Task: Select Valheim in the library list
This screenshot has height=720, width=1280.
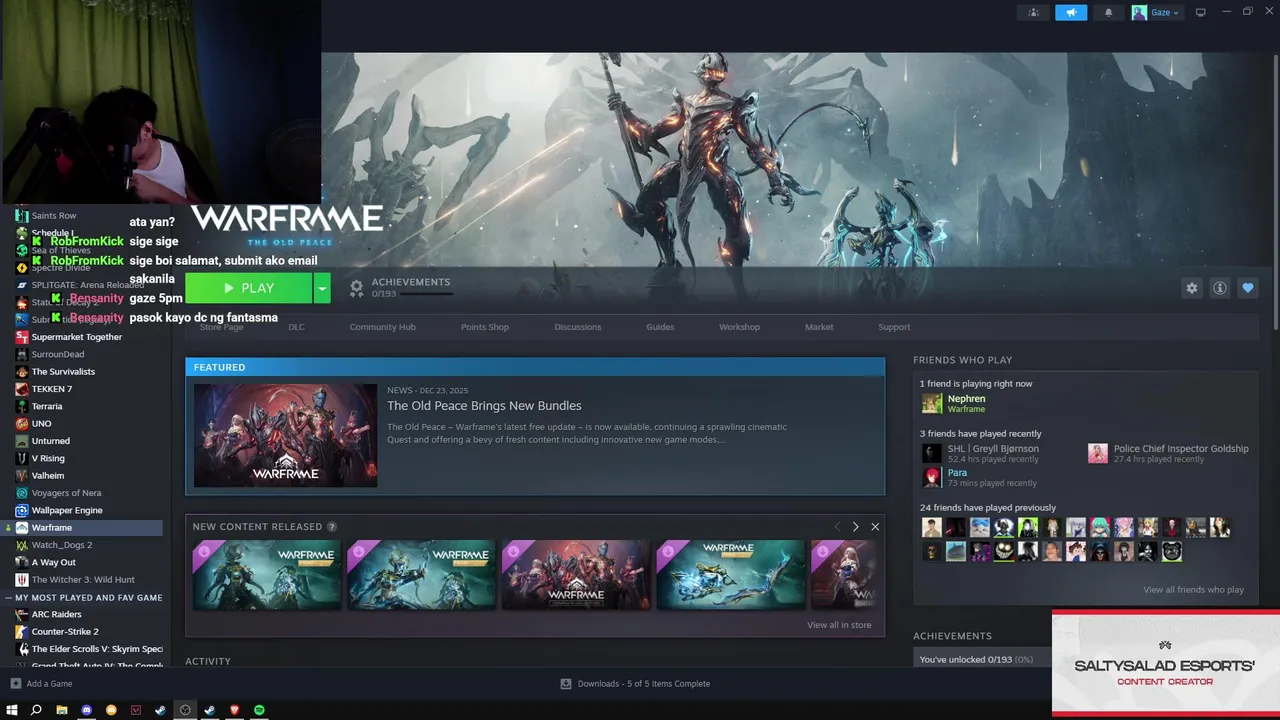Action: pos(48,476)
